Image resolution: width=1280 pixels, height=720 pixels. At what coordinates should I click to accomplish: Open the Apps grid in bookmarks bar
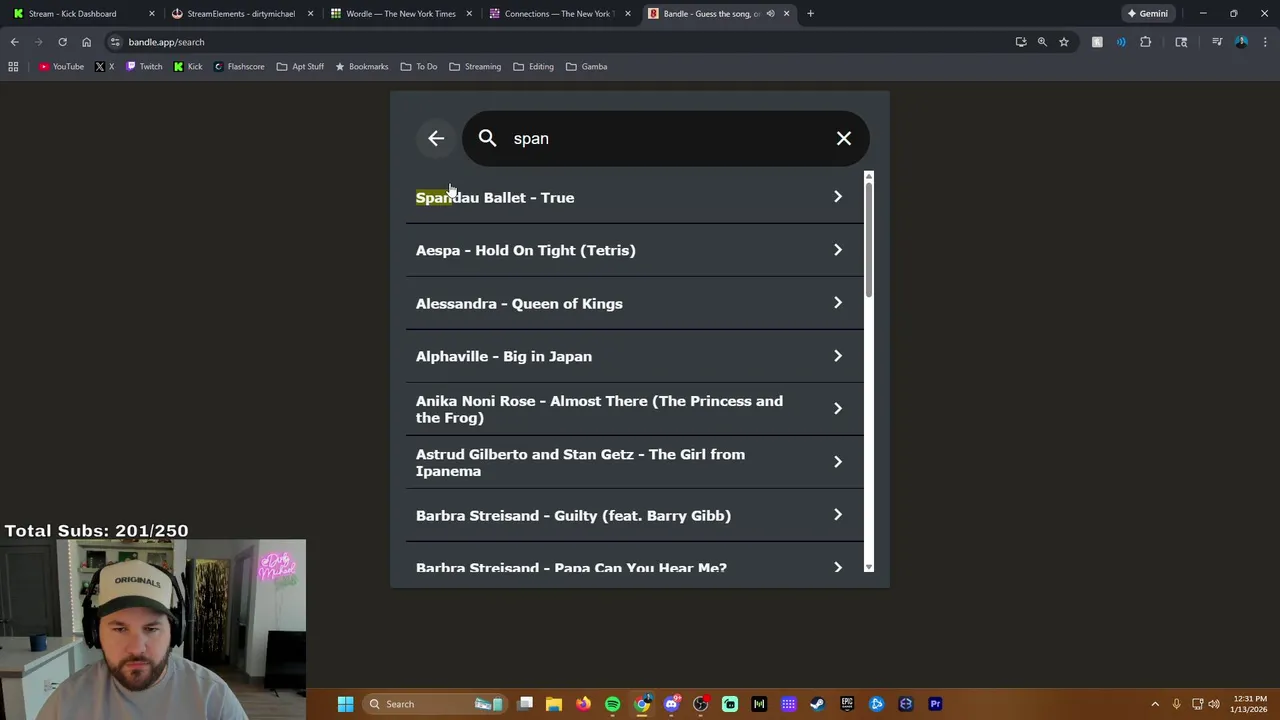(x=13, y=66)
